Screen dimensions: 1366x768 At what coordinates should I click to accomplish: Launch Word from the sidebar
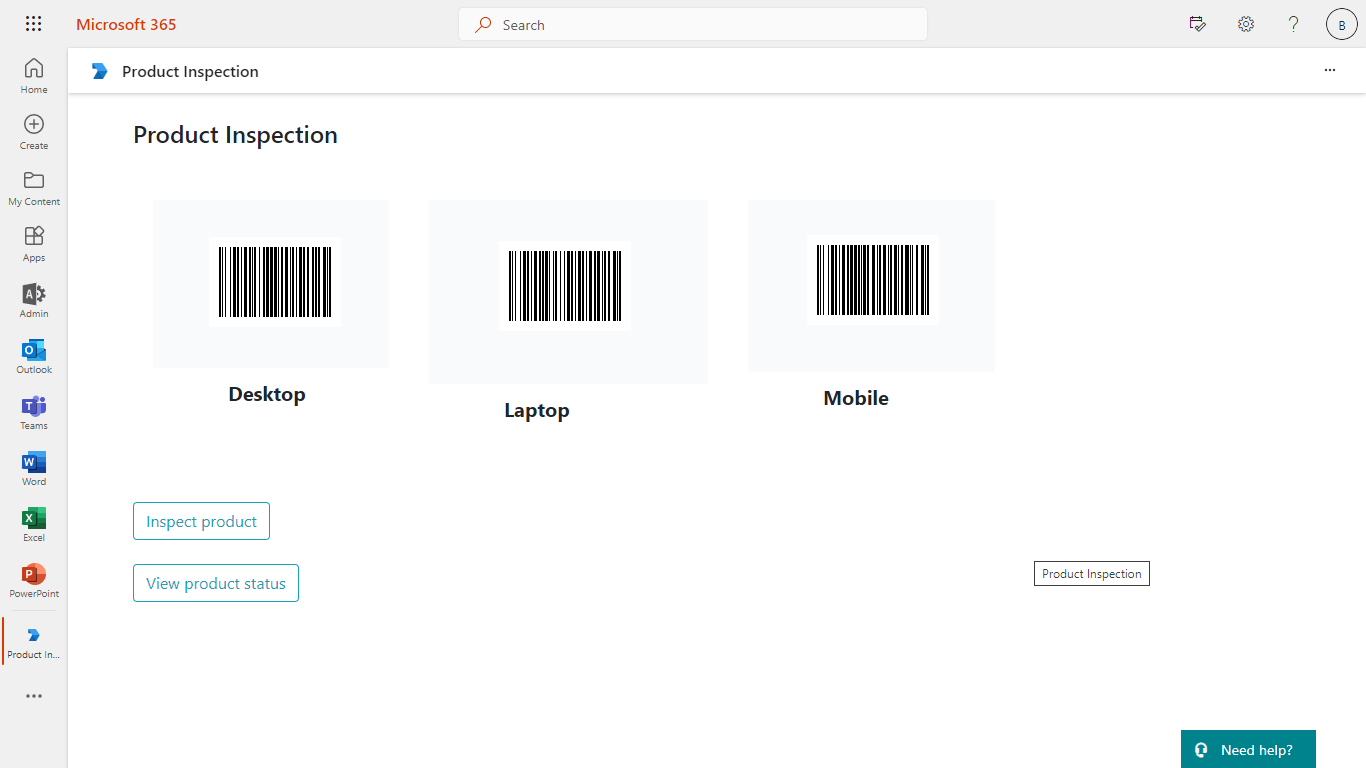coord(34,468)
